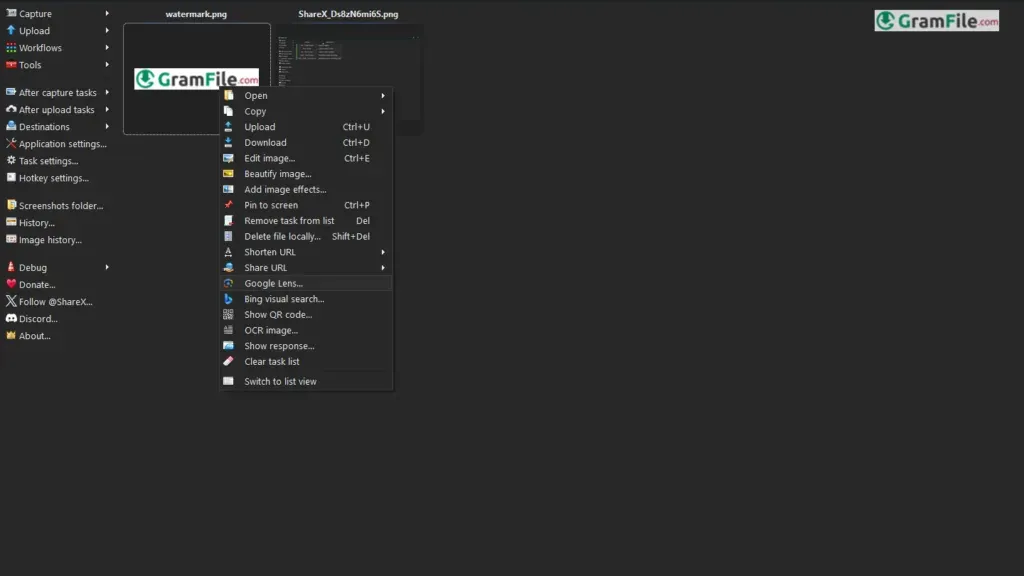Screen dimensions: 1024x576
Task: Open Hotkey settings... from sidebar
Action: click(54, 178)
